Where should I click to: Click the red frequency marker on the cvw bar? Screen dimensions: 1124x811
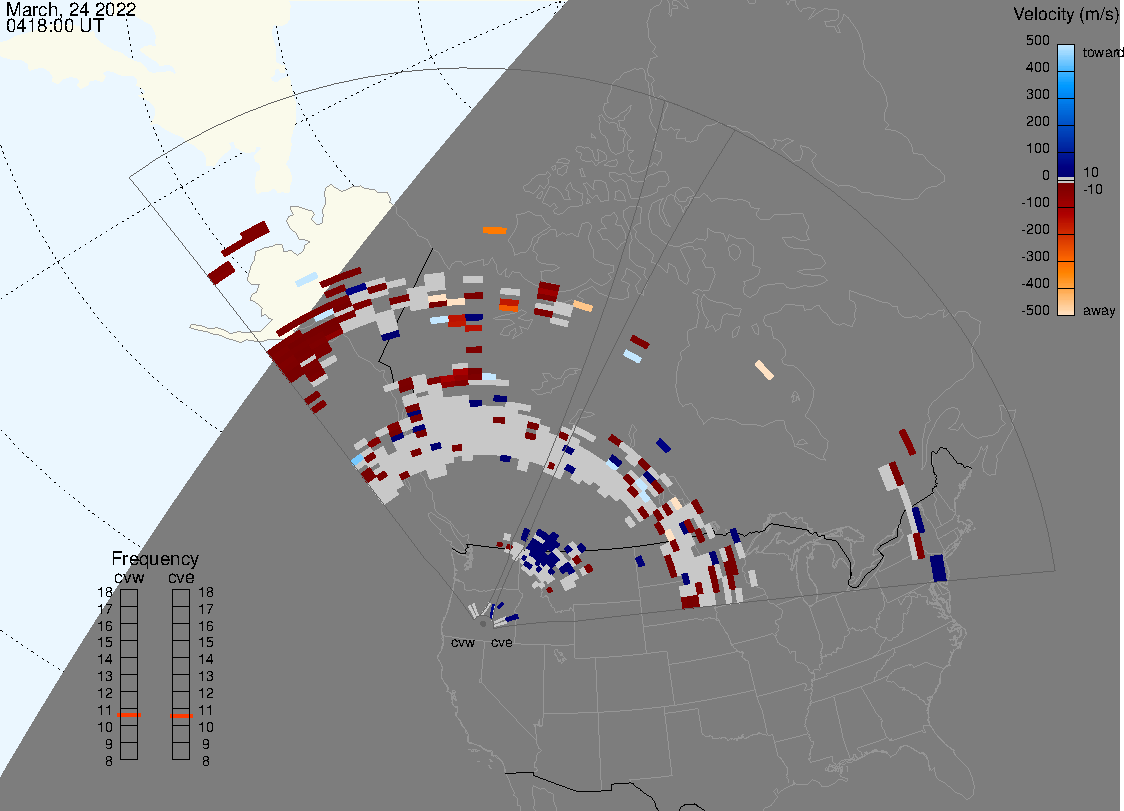coord(129,715)
